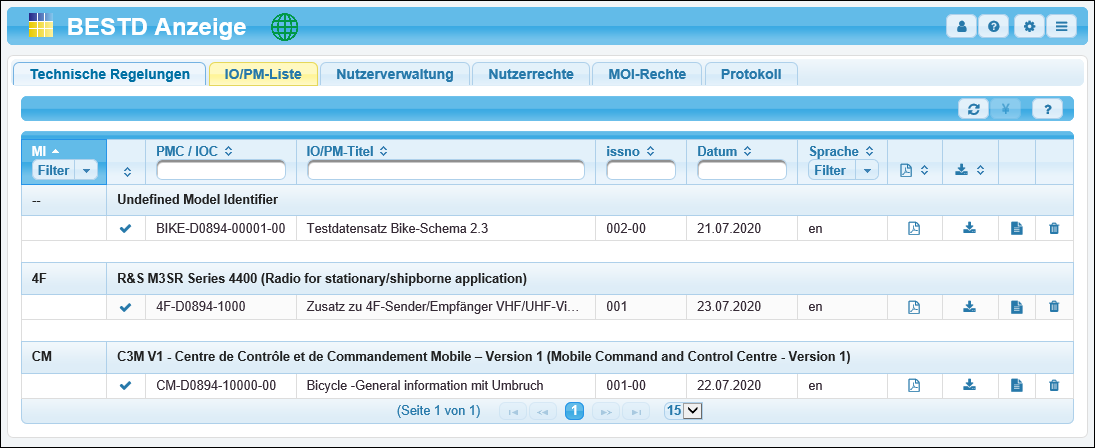
Task: Jump to first page in paginator
Action: click(513, 411)
